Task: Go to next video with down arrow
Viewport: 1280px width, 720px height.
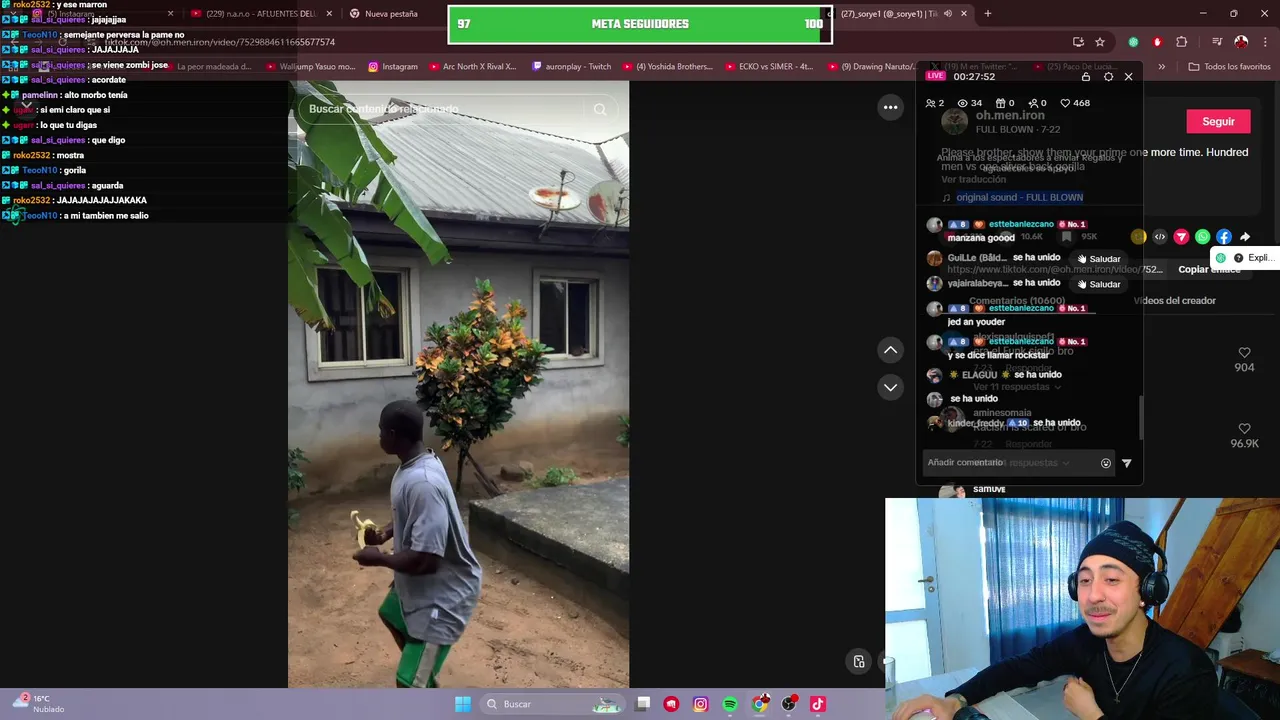Action: coord(890,387)
